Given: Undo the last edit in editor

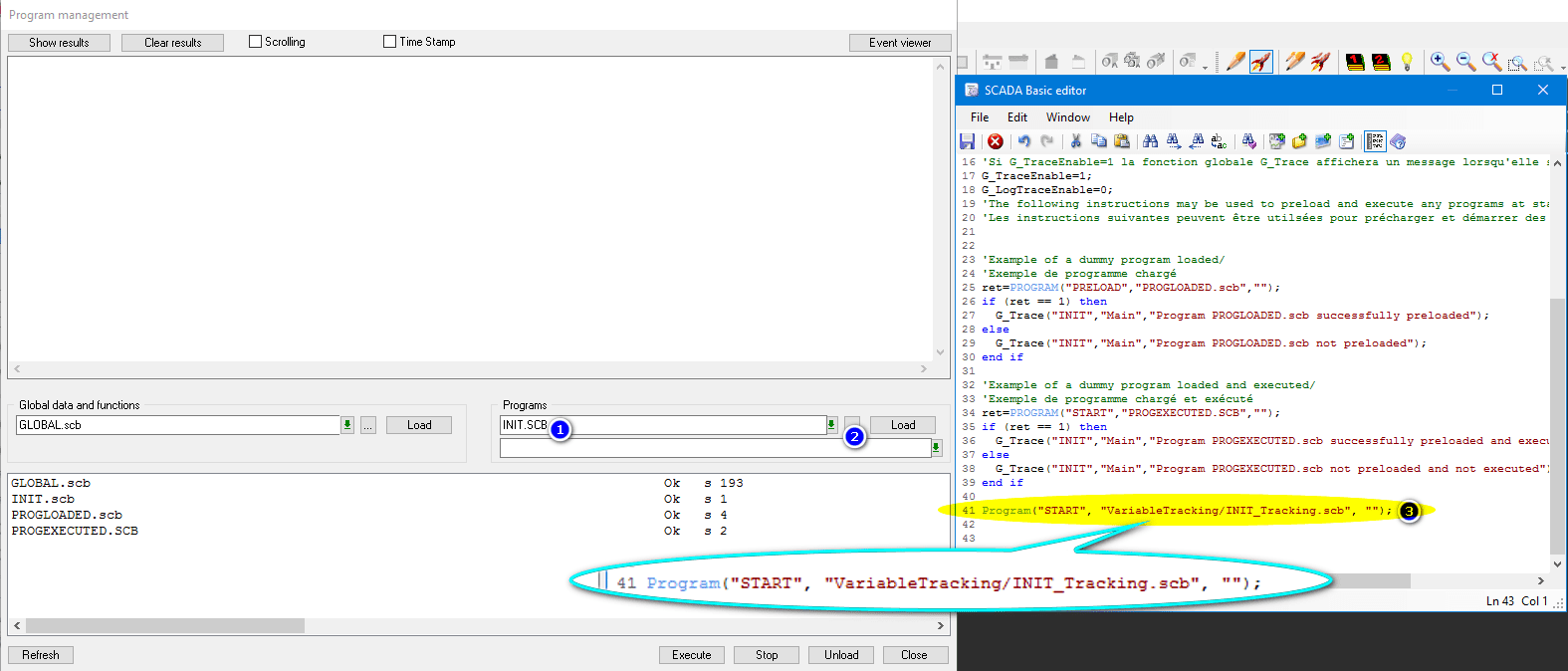Looking at the screenshot, I should tap(1023, 141).
